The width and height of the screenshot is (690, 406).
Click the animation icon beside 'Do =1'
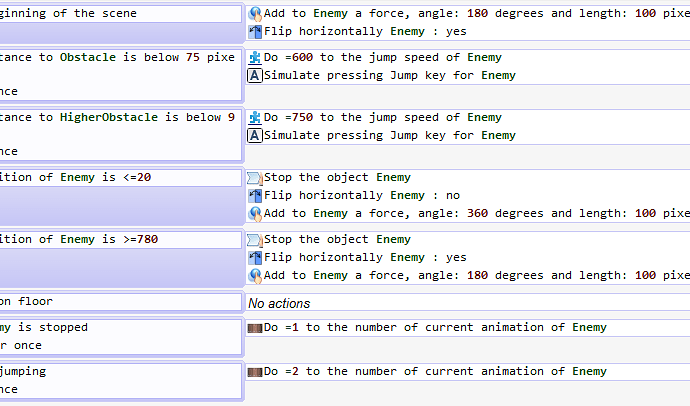(x=255, y=328)
